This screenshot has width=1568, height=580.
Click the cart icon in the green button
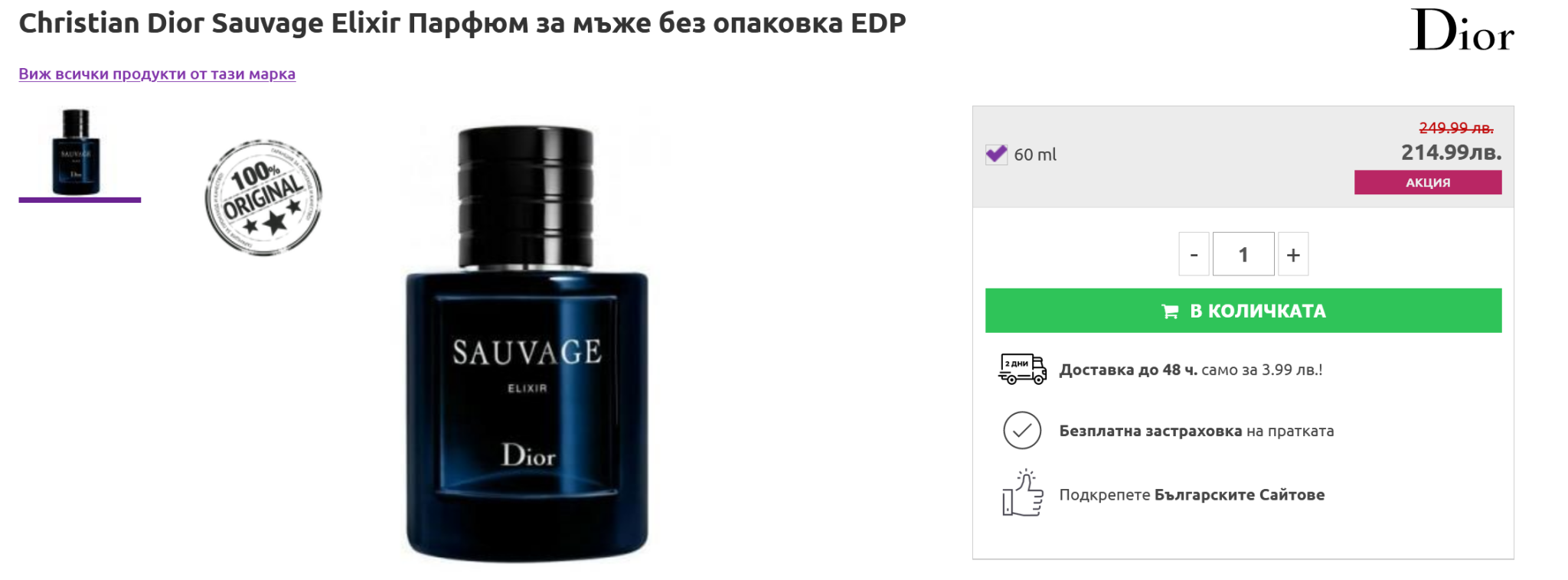(1170, 311)
